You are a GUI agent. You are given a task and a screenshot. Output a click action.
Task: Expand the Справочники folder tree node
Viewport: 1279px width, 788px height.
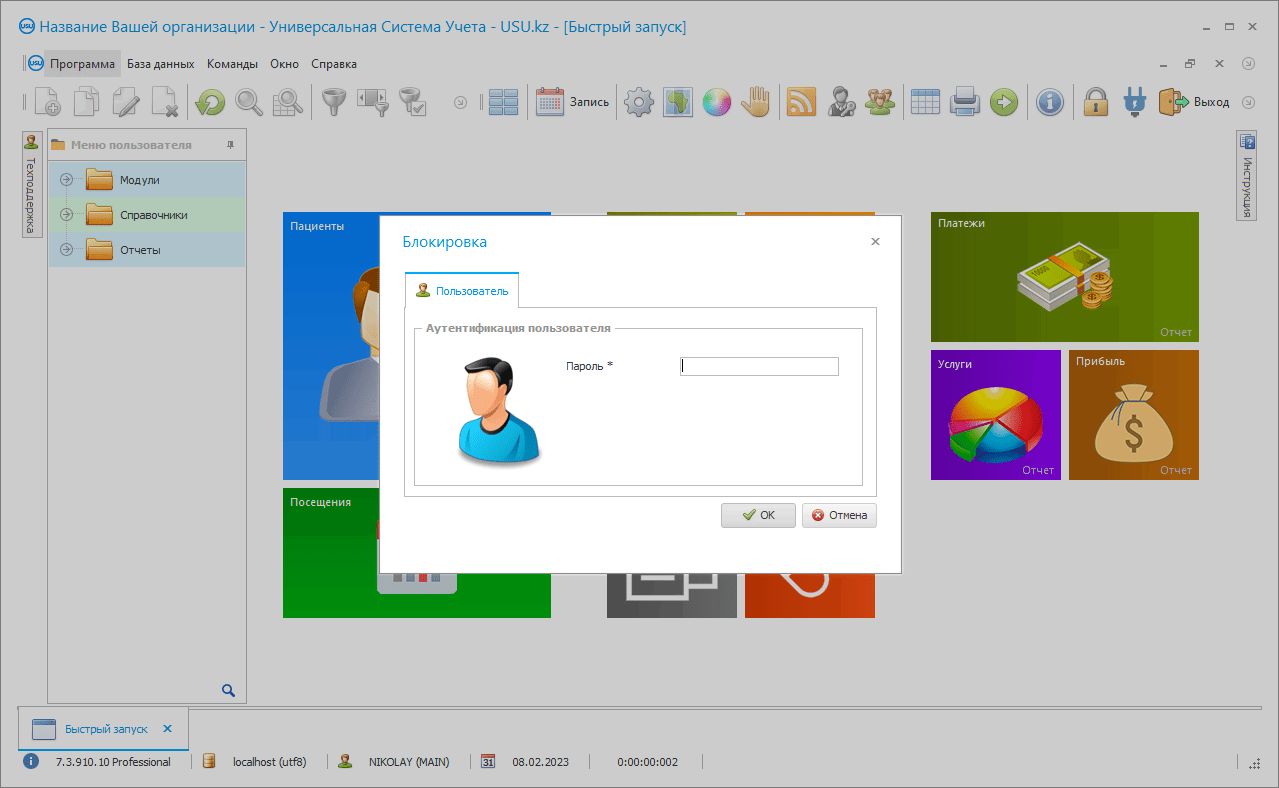click(x=67, y=215)
